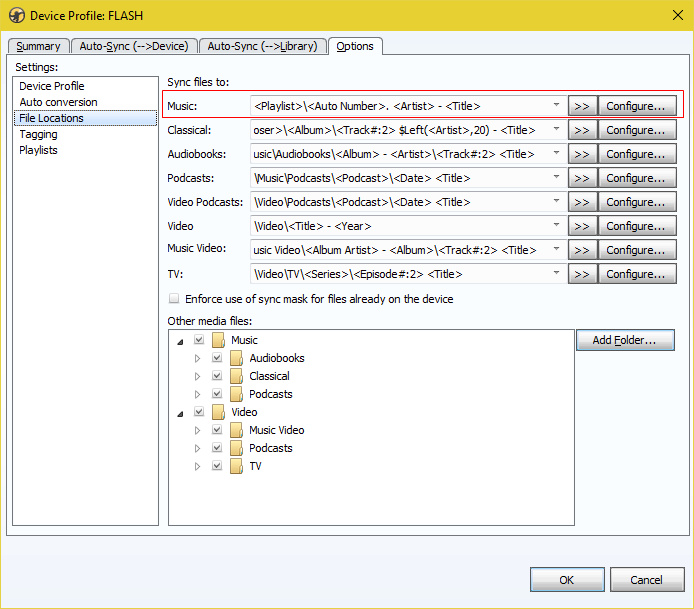Click the >> button in the Audiobooks row
Screen dimensions: 694x609
(581, 154)
